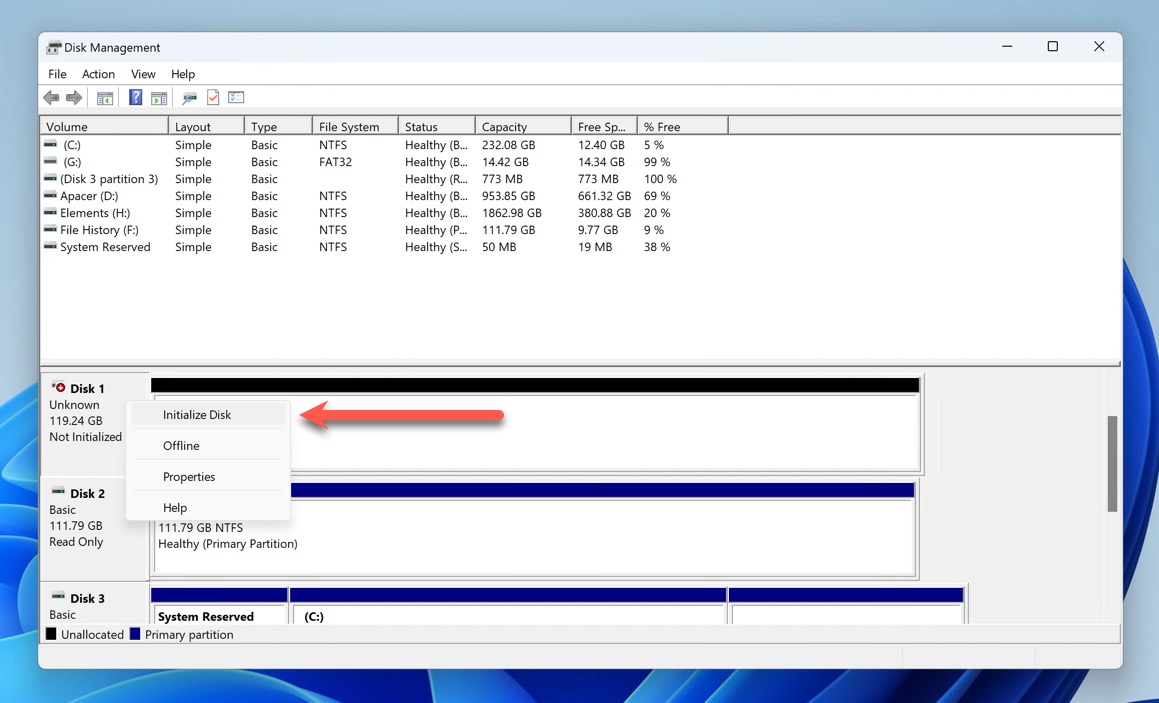Viewport: 1159px width, 703px height.
Task: Click the checkmark document toolbar icon
Action: 213,98
